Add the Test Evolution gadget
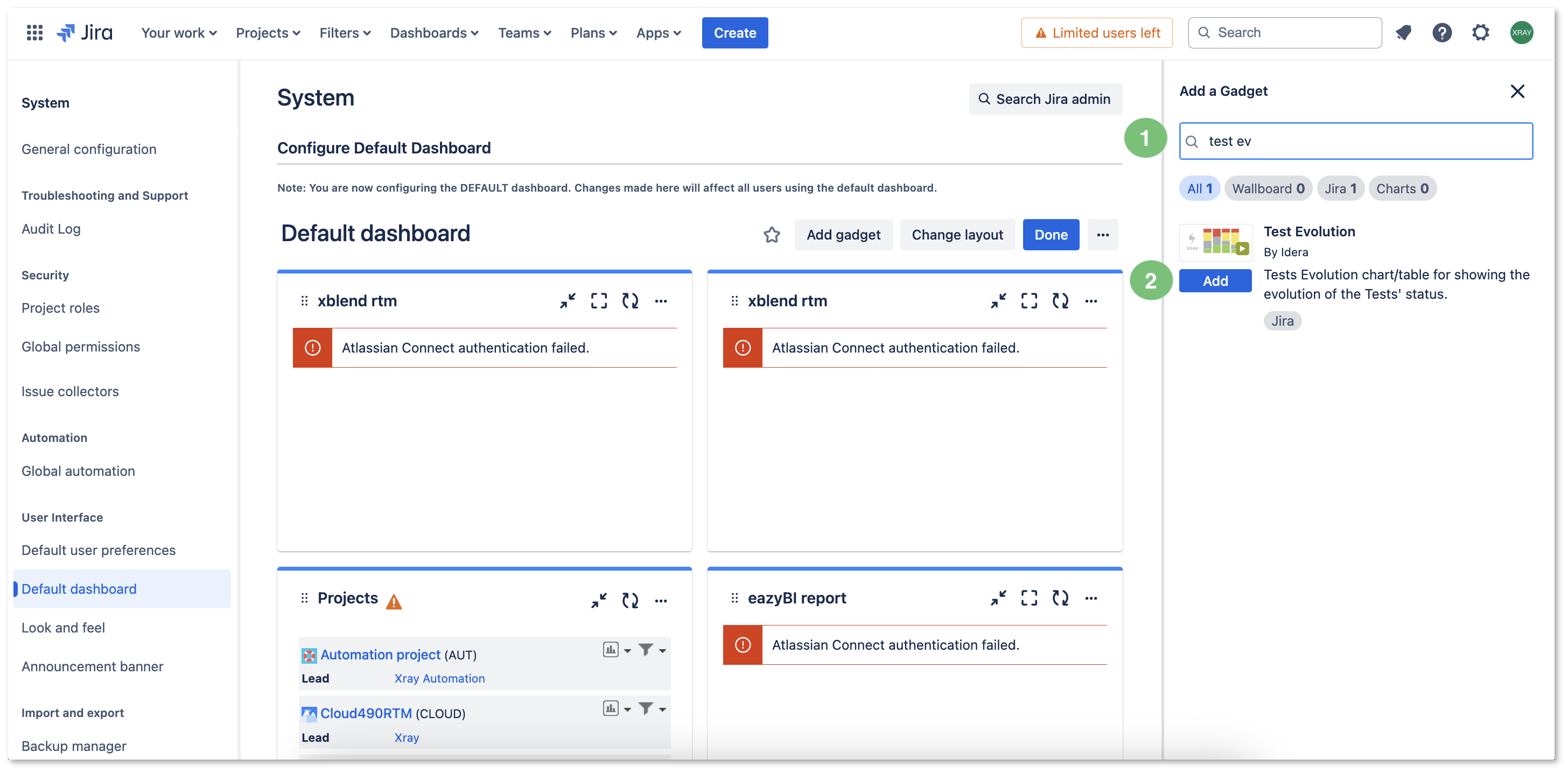This screenshot has width=1568, height=773. click(x=1215, y=280)
